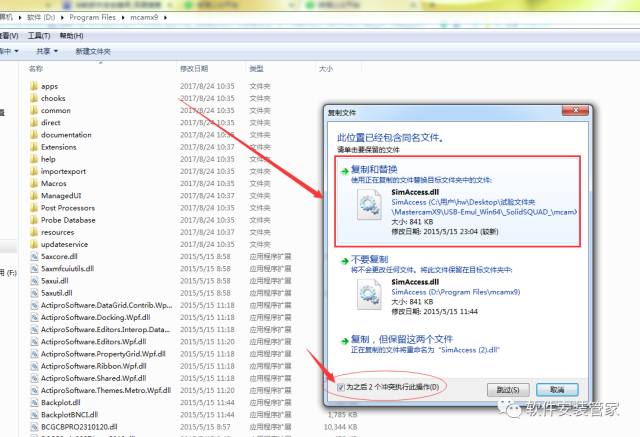Viewport: 640px width, 437px height.
Task: Open the 帮助(H) menu
Action: (71, 36)
